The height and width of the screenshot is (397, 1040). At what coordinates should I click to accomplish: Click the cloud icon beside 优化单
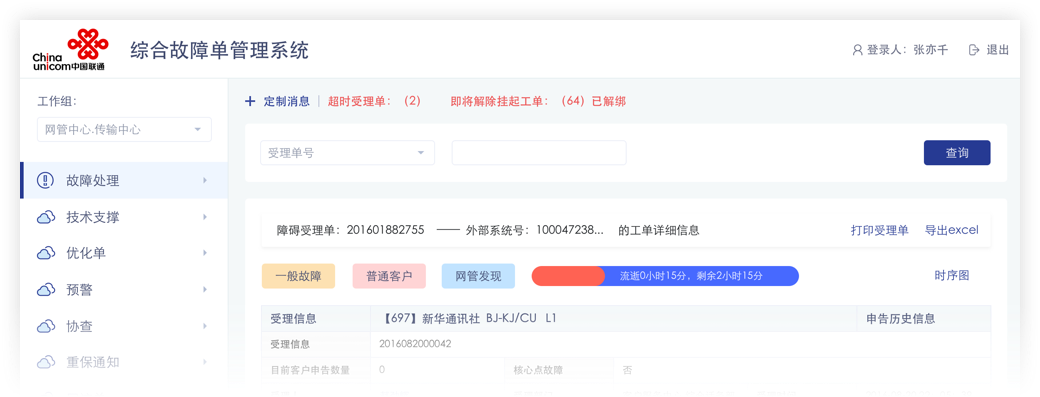pos(46,253)
